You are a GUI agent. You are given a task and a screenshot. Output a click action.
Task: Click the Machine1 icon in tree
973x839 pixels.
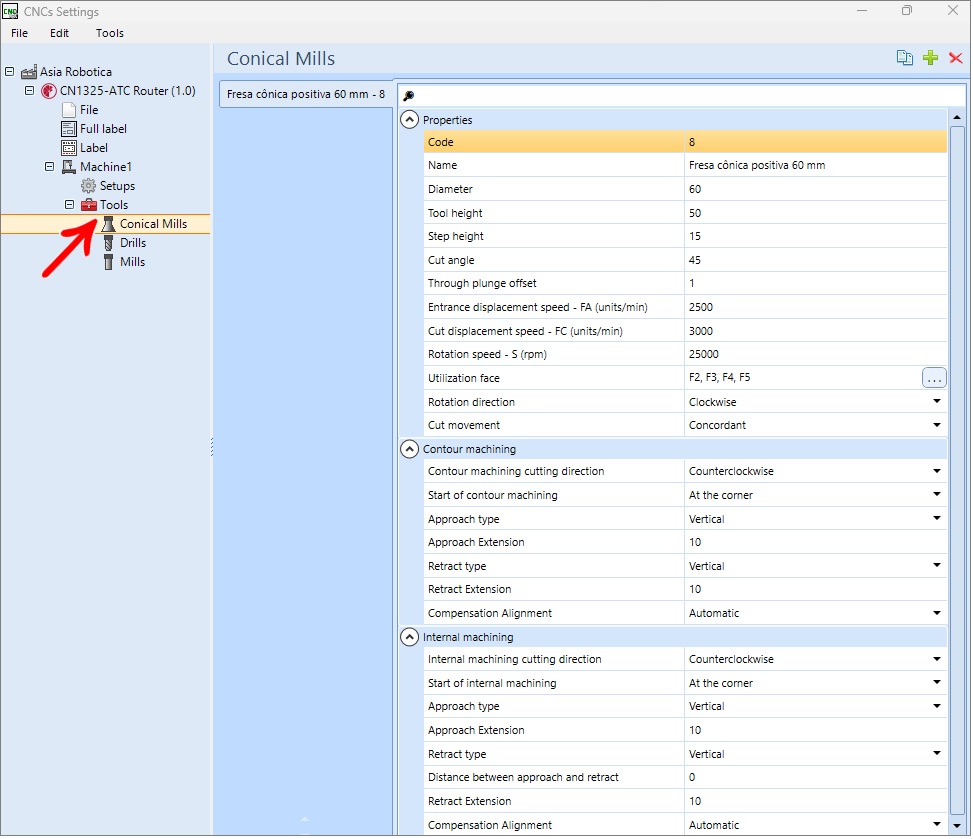coord(69,167)
